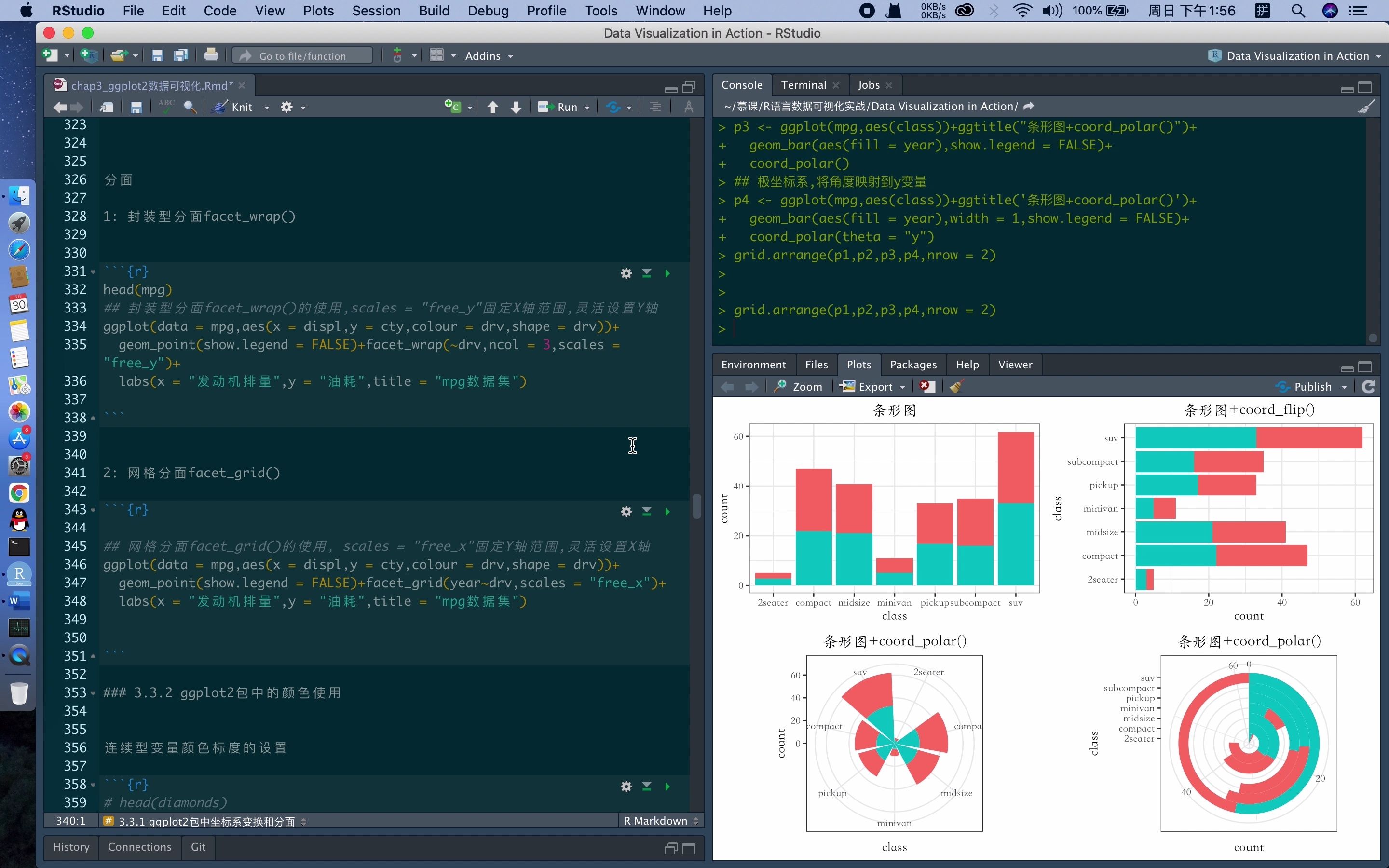
Task: Run spell check on the document
Action: tap(166, 107)
